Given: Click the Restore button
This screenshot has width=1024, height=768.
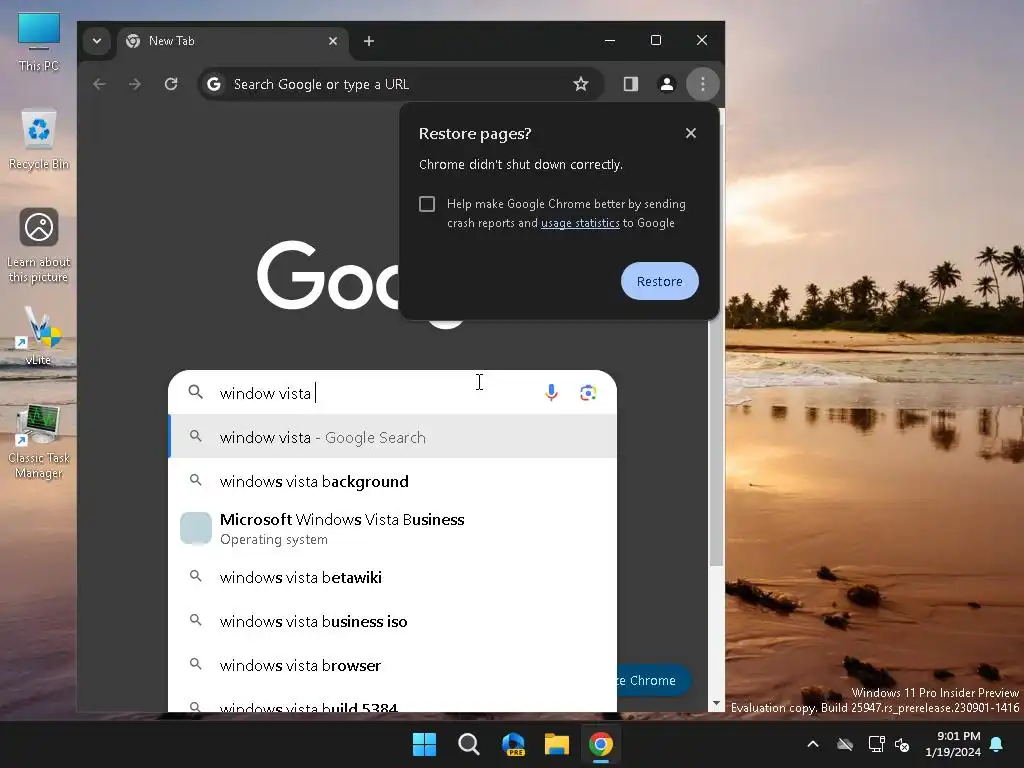Looking at the screenshot, I should 660,281.
